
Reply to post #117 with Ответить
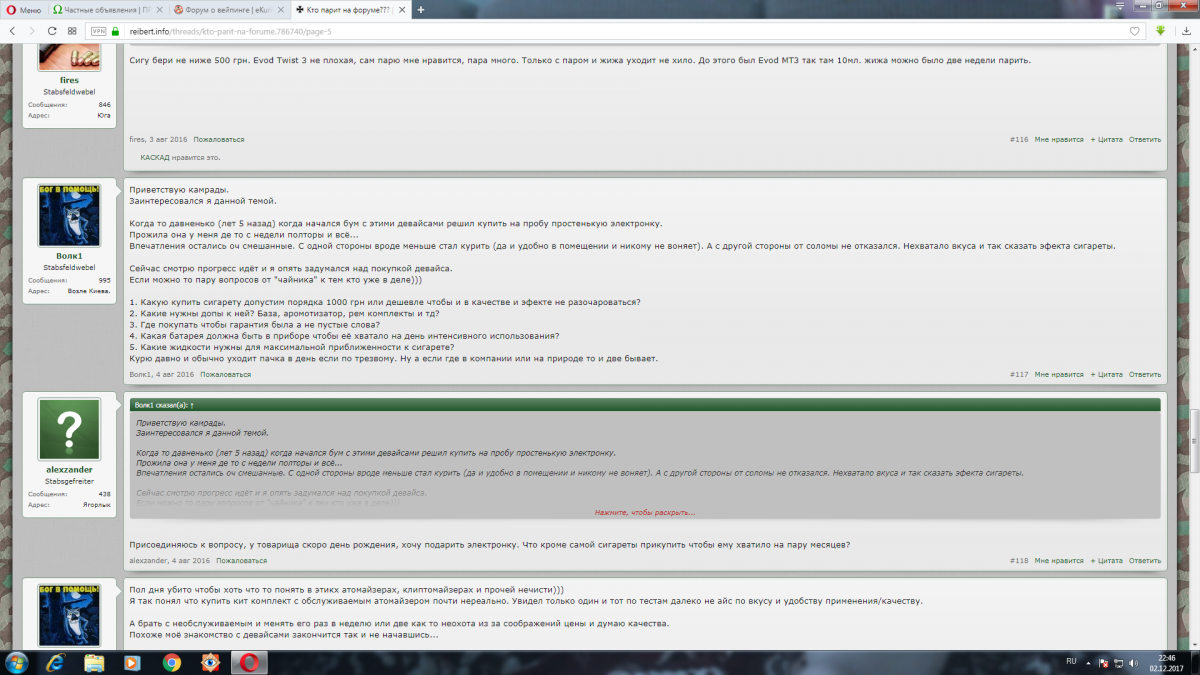click(x=1145, y=374)
